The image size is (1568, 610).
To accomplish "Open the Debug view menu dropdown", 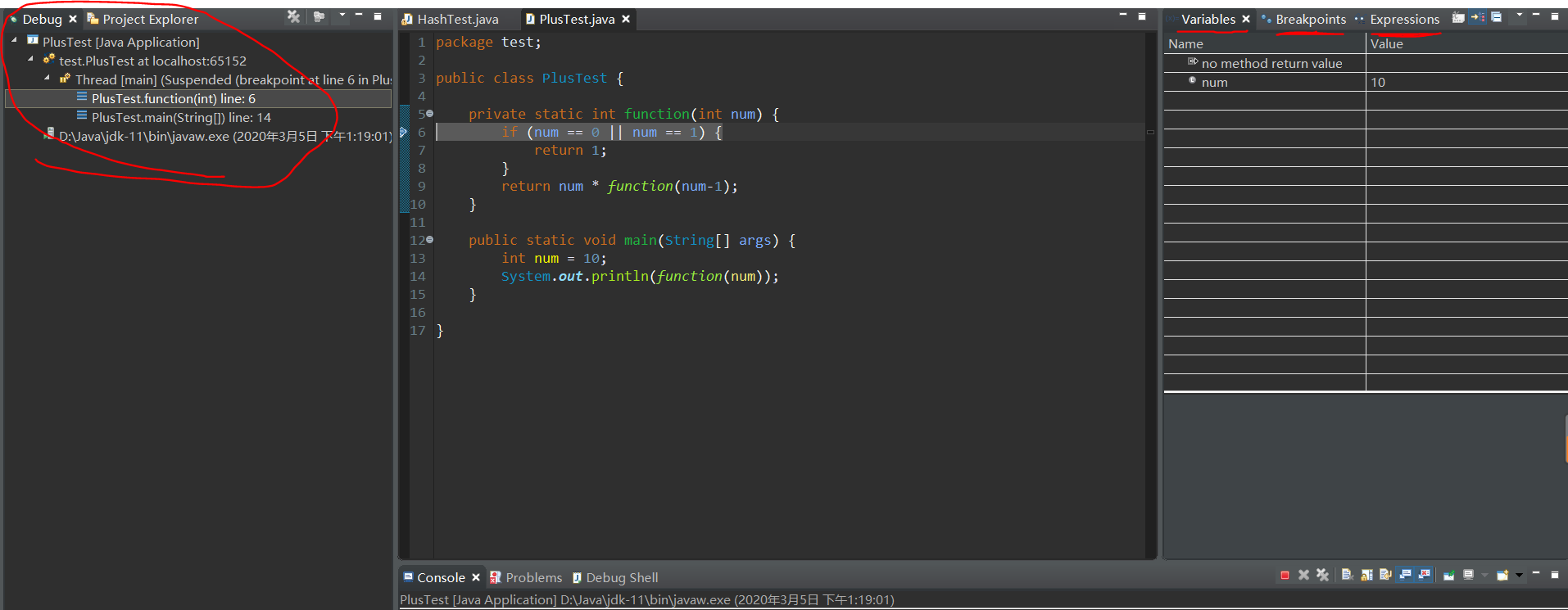I will point(342,16).
